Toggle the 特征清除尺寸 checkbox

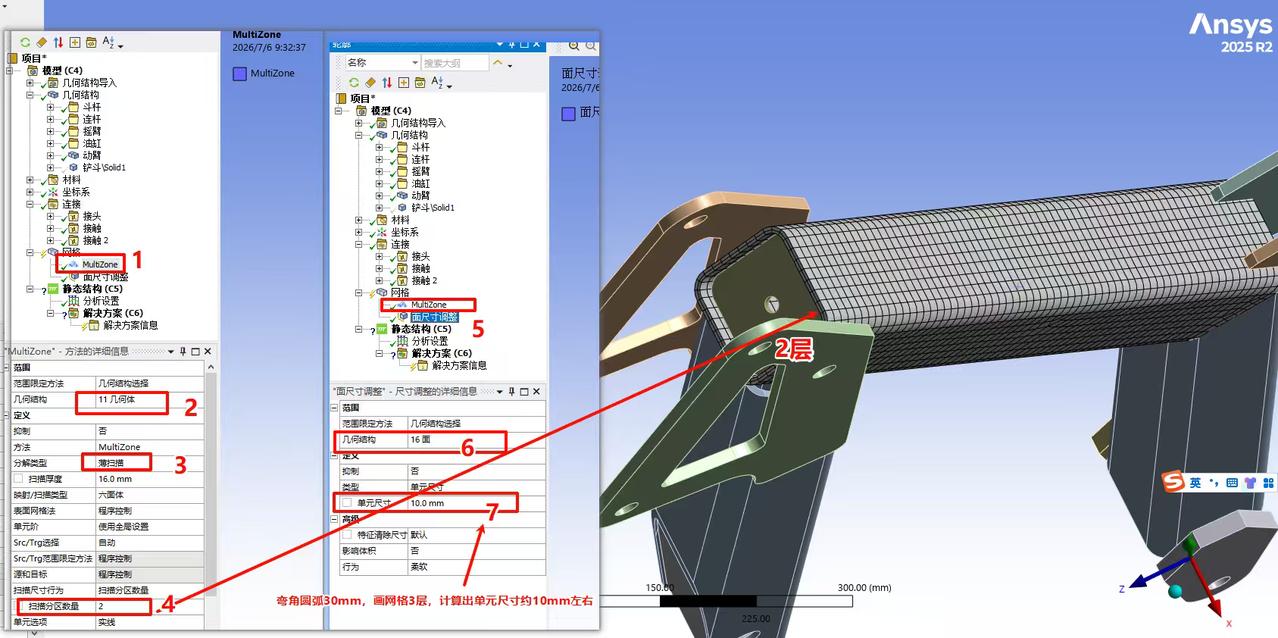347,535
